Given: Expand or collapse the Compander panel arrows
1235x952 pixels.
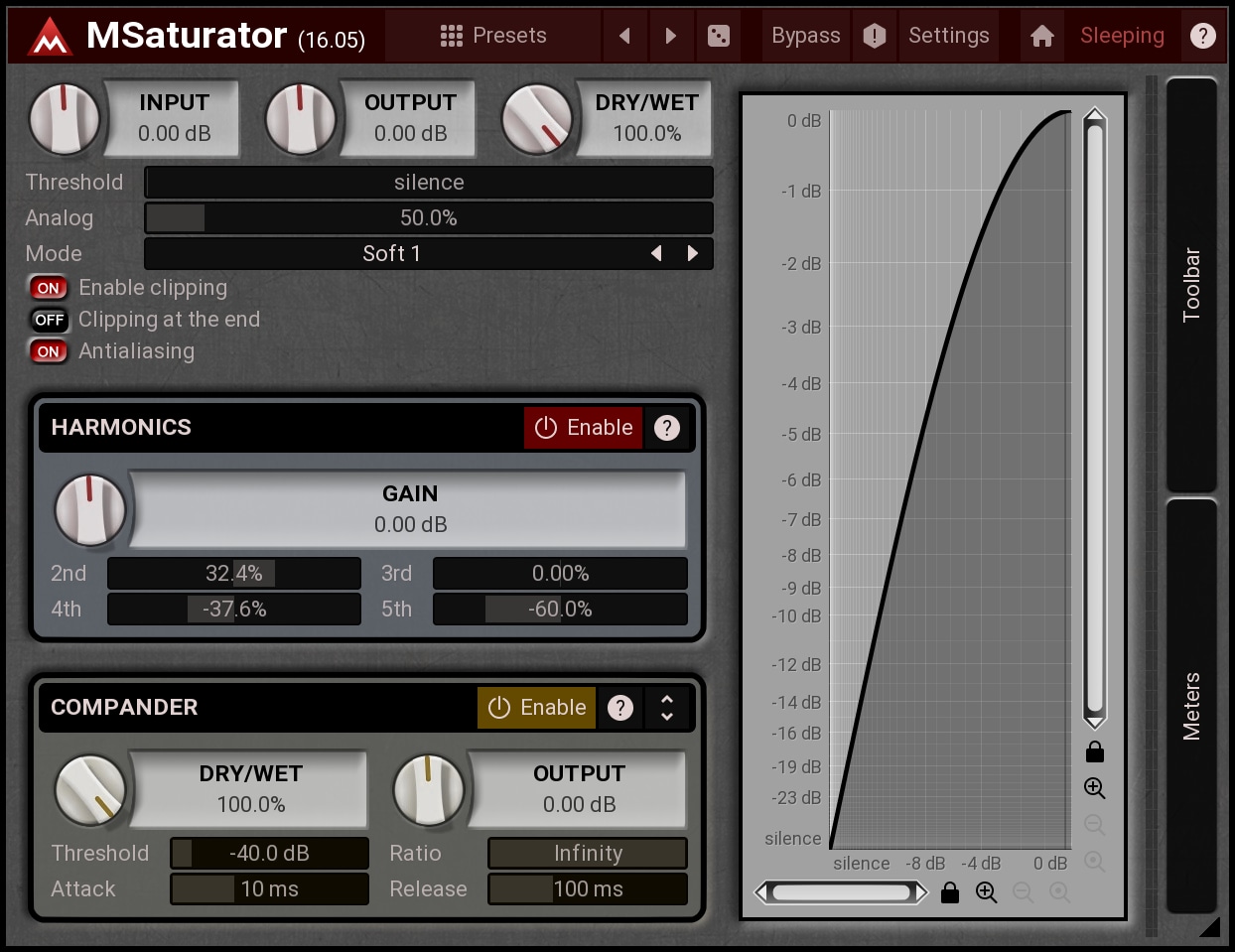Looking at the screenshot, I should coord(667,708).
